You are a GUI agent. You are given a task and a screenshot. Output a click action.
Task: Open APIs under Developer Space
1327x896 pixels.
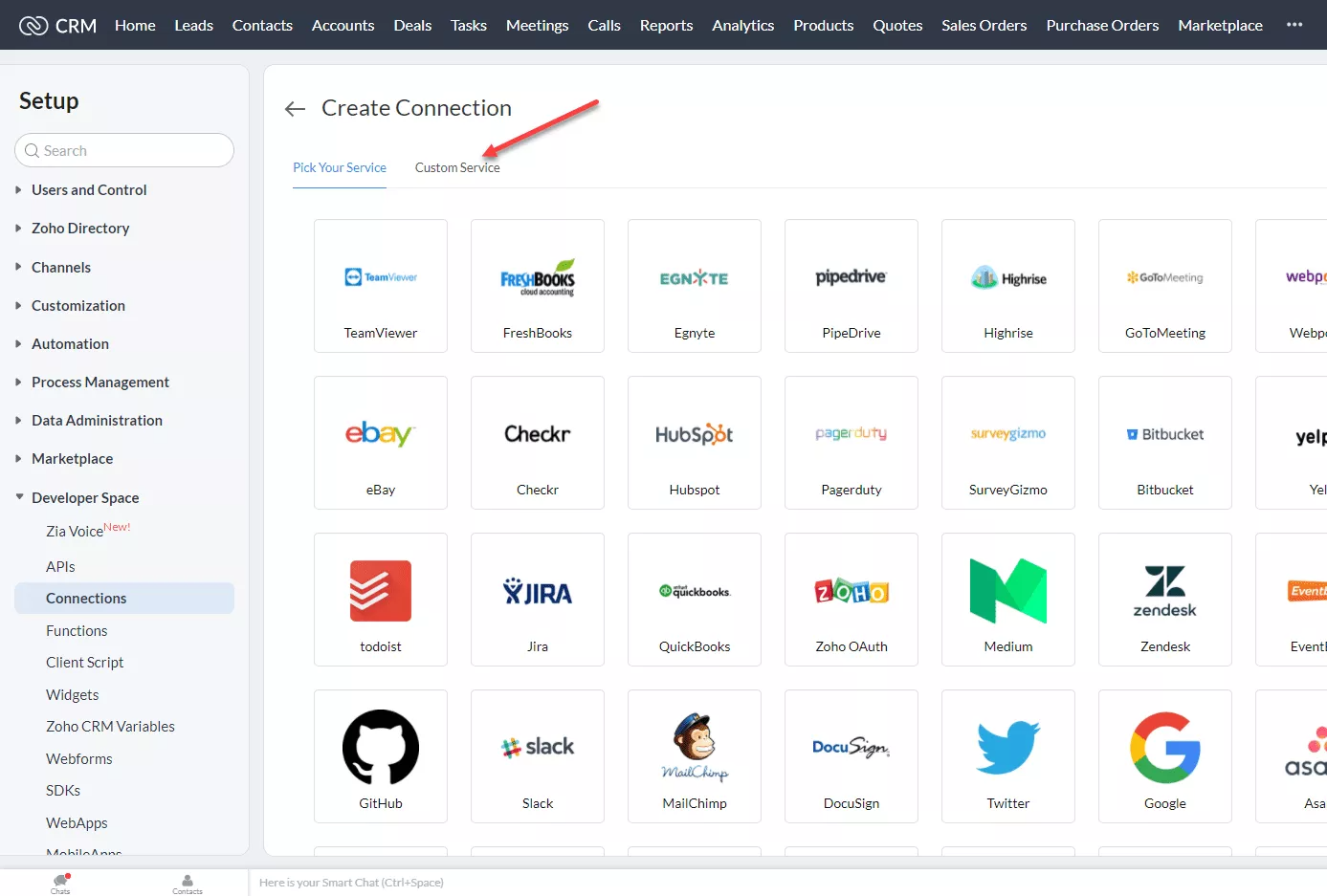[x=60, y=567]
